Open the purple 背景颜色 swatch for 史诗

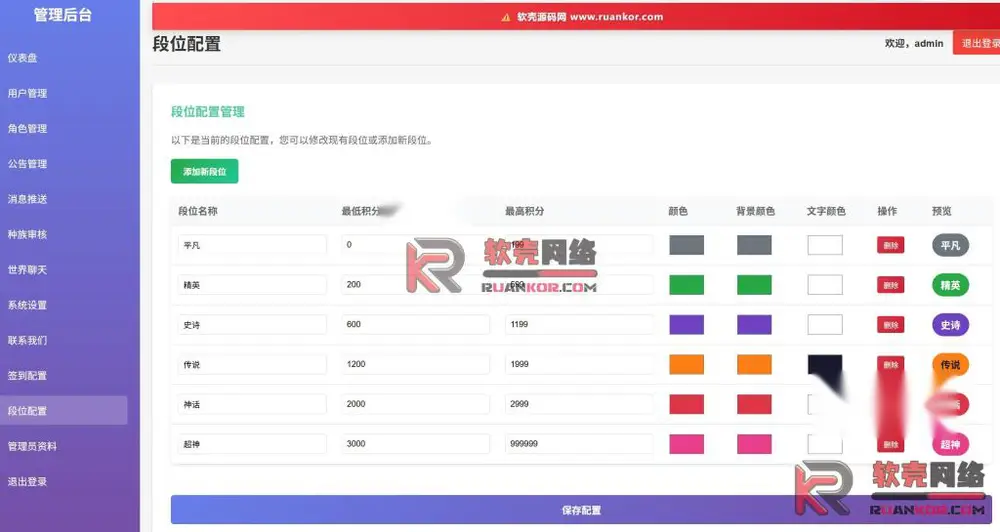tap(754, 325)
